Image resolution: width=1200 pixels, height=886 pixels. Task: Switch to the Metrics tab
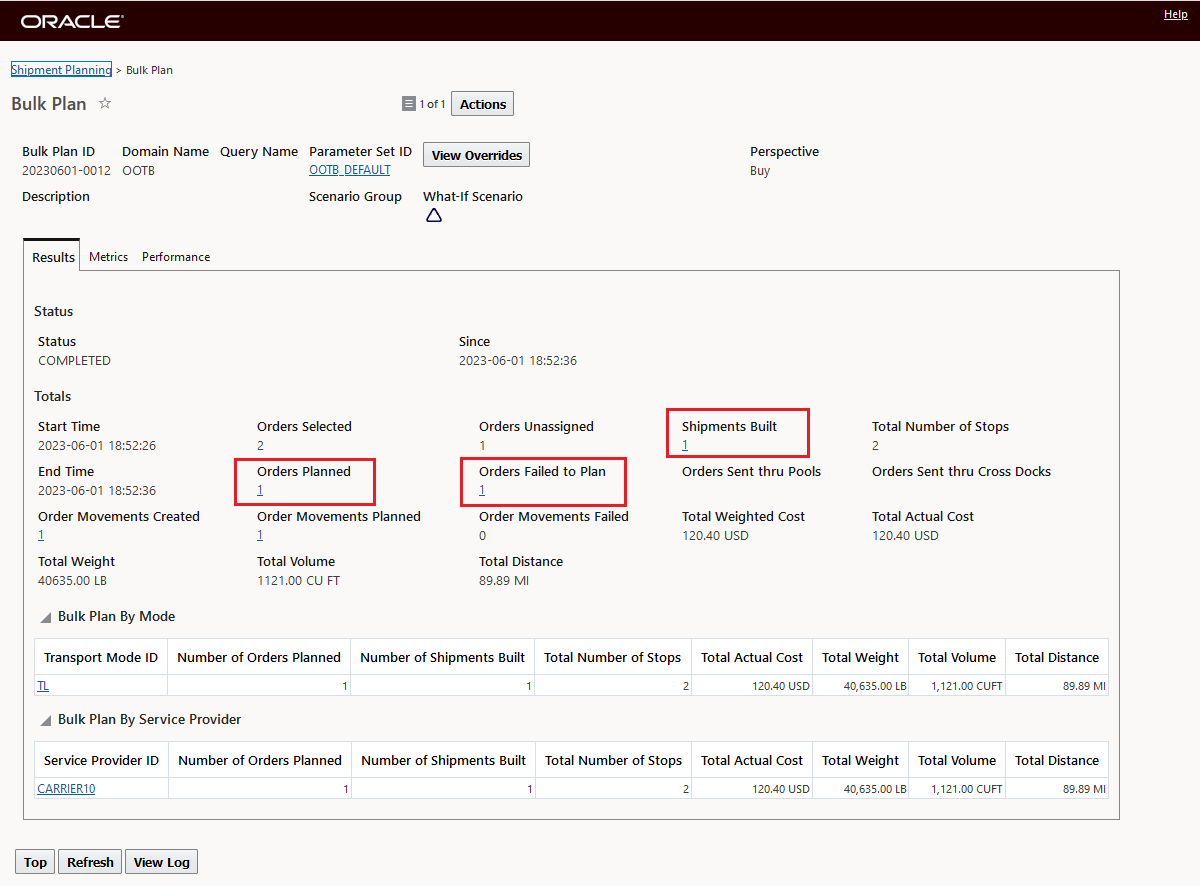click(x=108, y=257)
